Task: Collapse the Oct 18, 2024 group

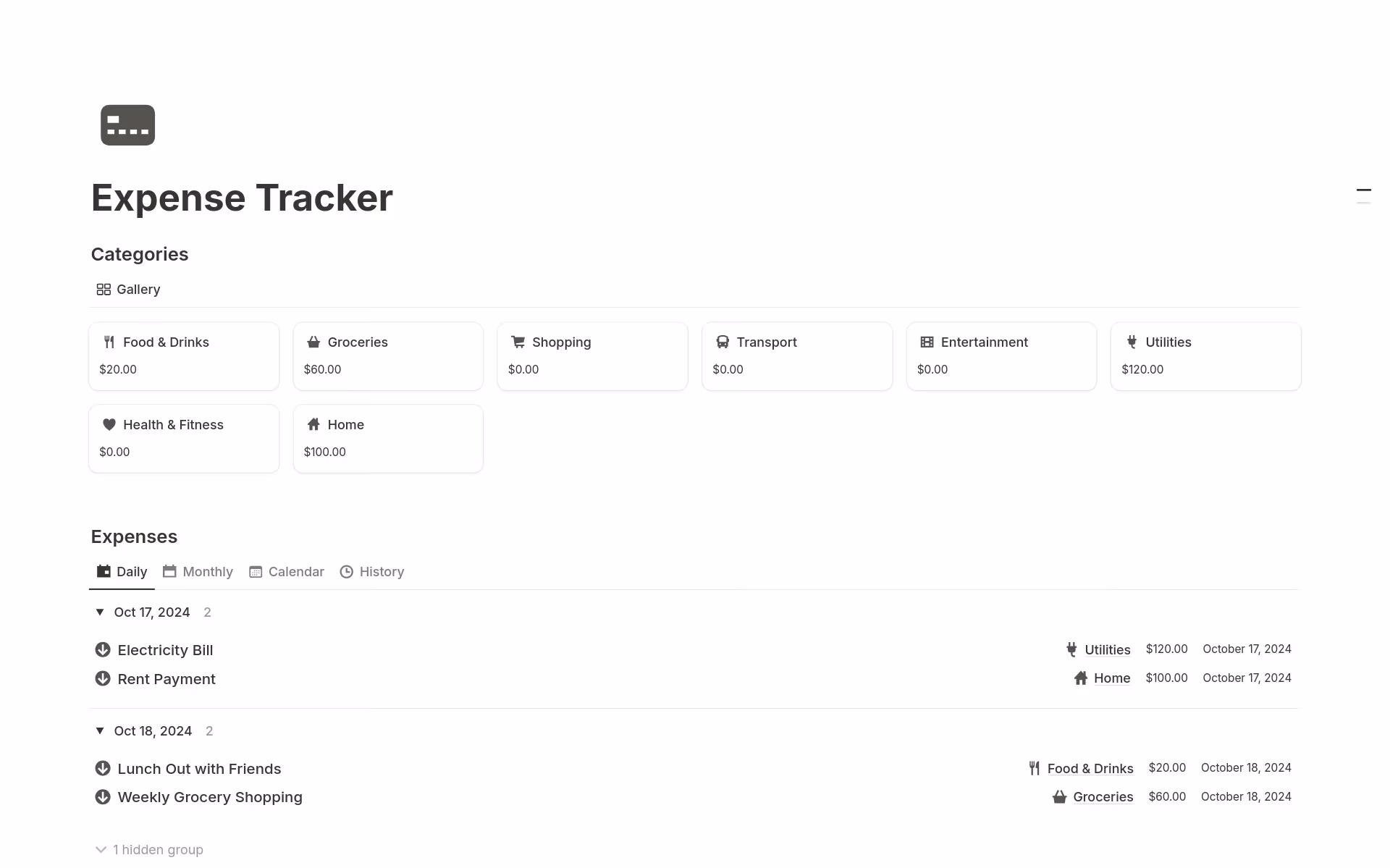Action: [100, 730]
